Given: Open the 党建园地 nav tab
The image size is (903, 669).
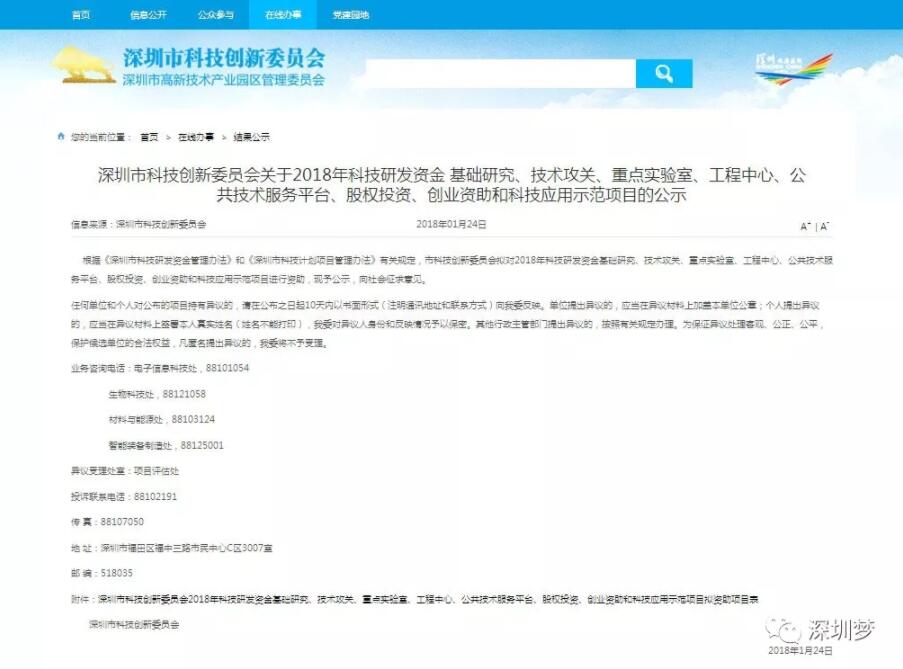Looking at the screenshot, I should click(x=350, y=14).
